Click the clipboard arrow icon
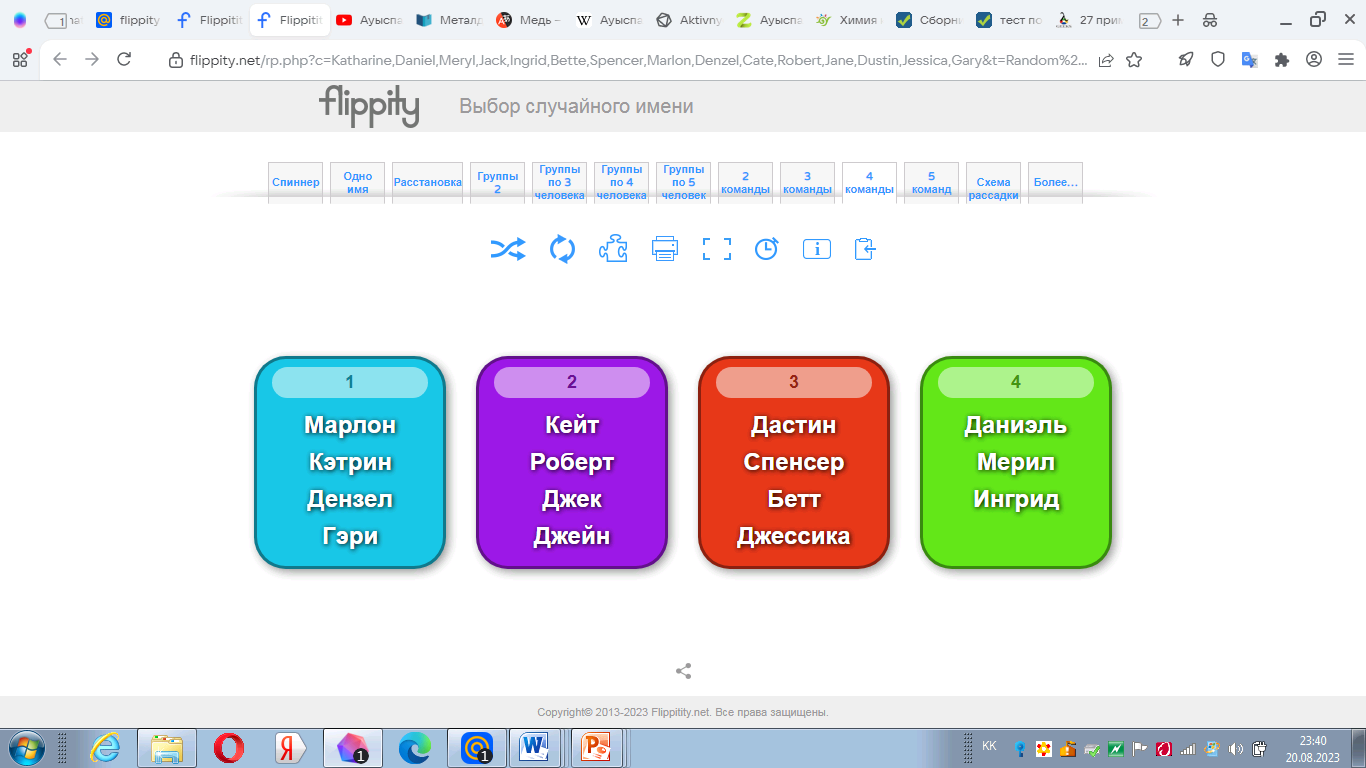The height and width of the screenshot is (768, 1366). point(865,249)
